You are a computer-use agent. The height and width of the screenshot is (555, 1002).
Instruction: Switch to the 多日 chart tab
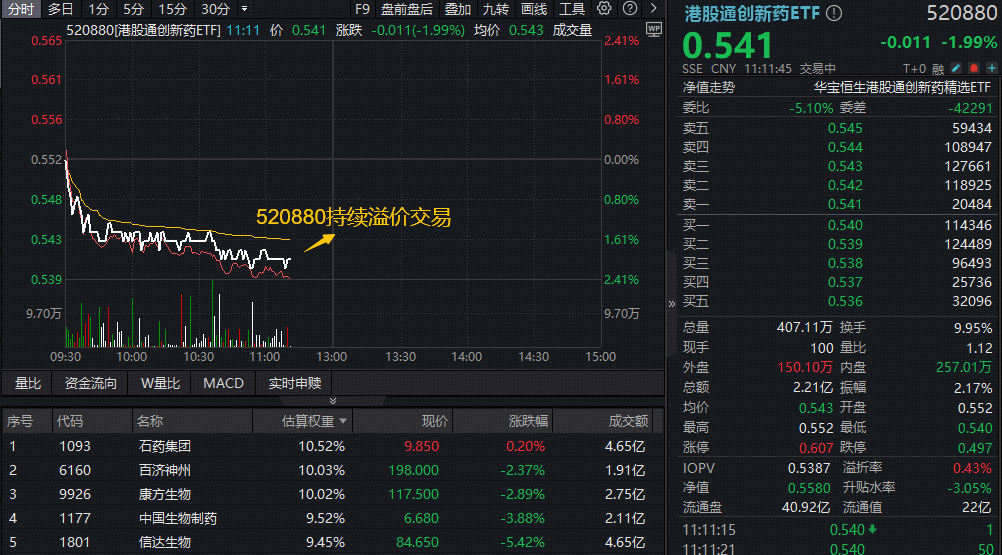[61, 9]
